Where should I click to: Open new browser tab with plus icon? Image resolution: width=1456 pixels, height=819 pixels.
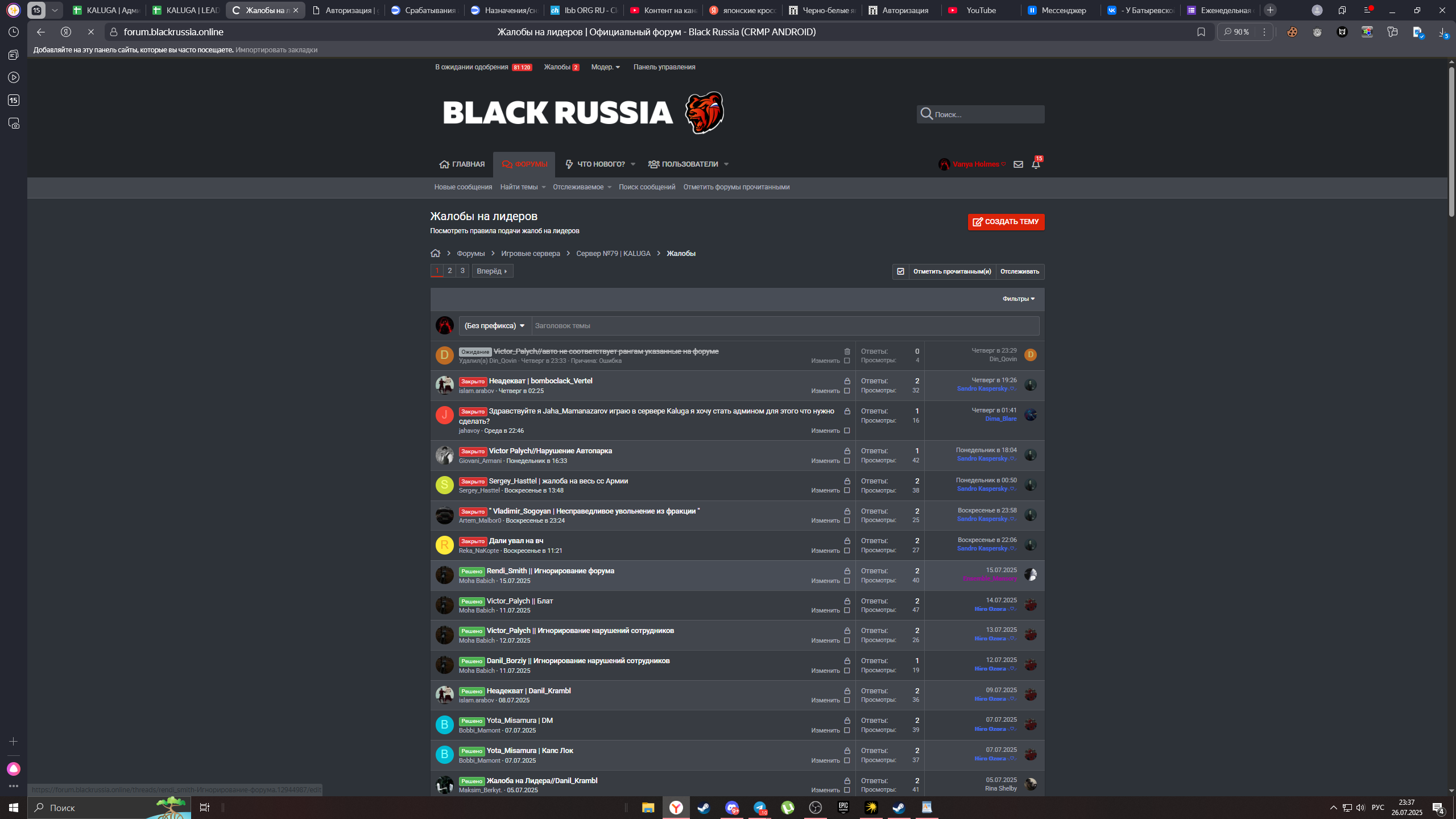[1270, 10]
